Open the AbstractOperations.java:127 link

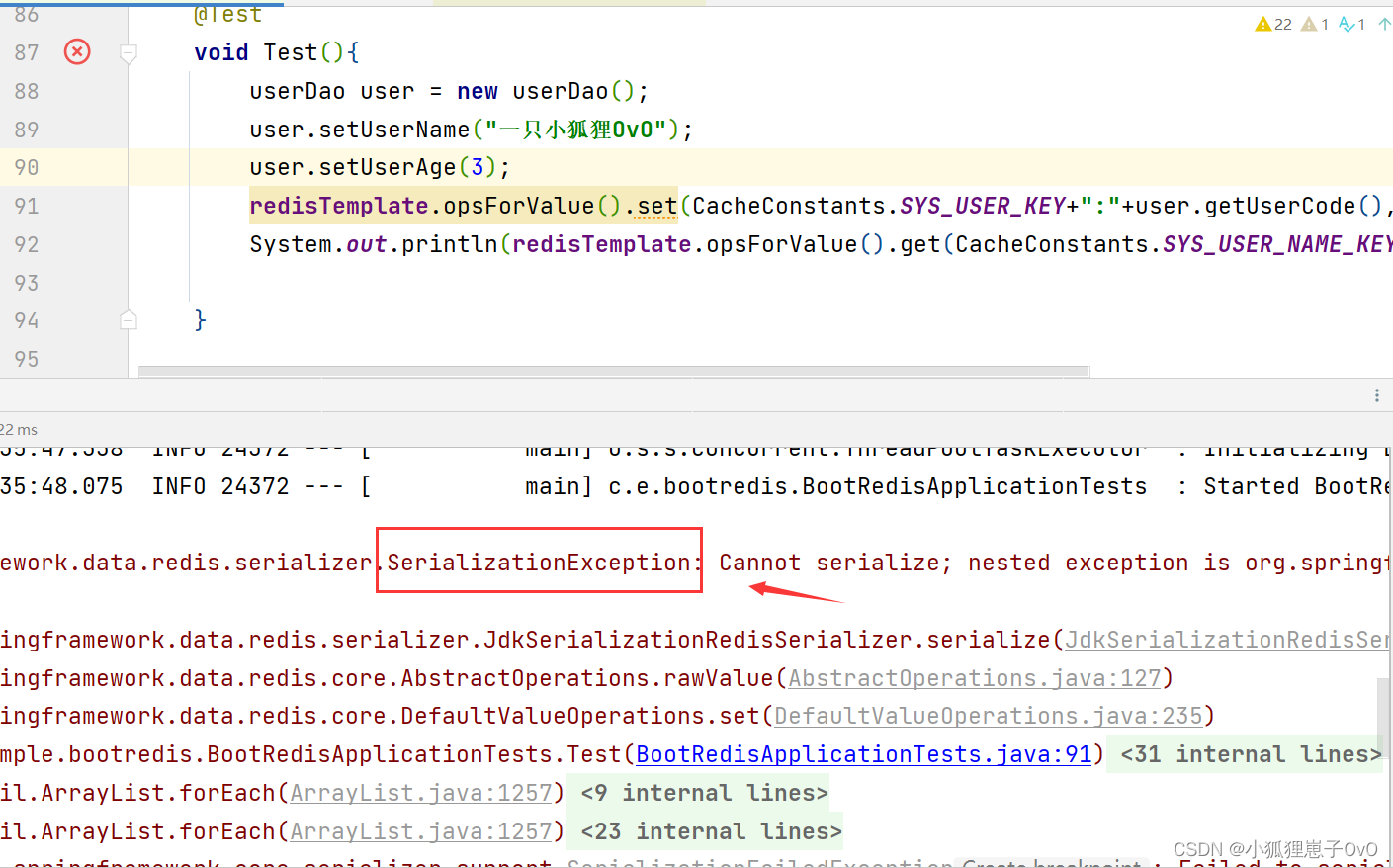(x=975, y=678)
